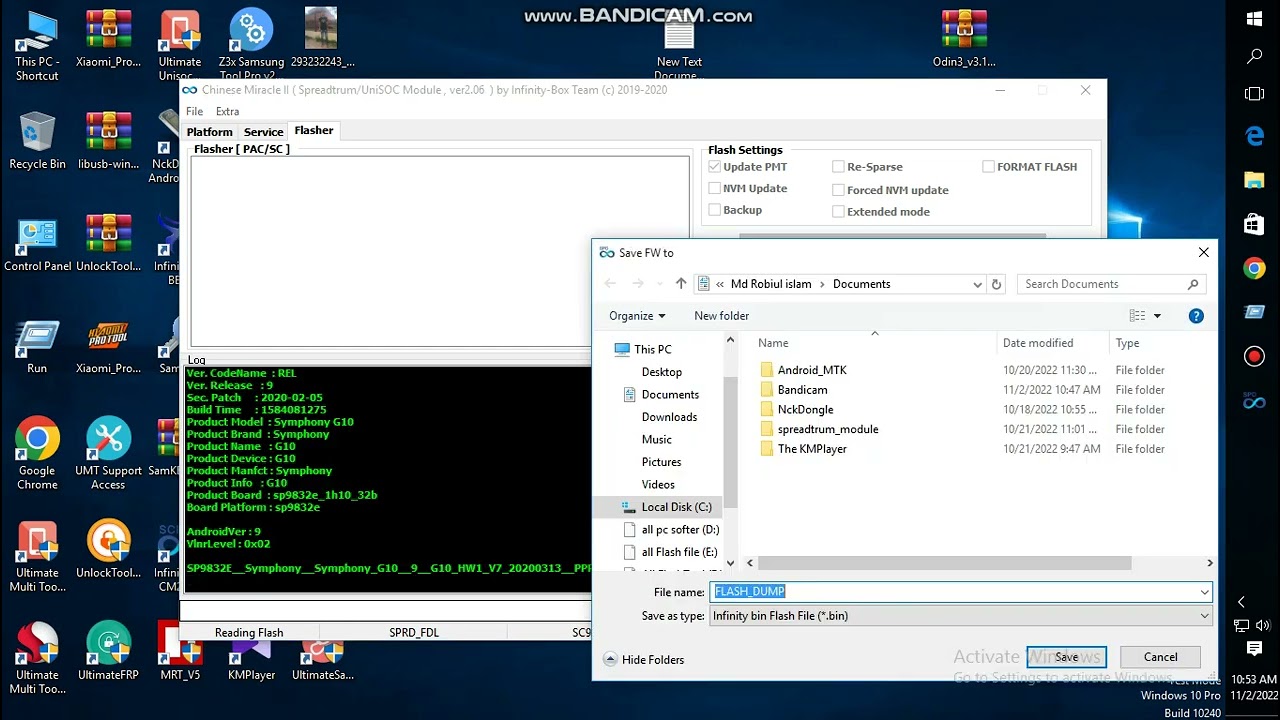Switch to the Service tab
Screen dimensions: 1280x720
(x=263, y=132)
